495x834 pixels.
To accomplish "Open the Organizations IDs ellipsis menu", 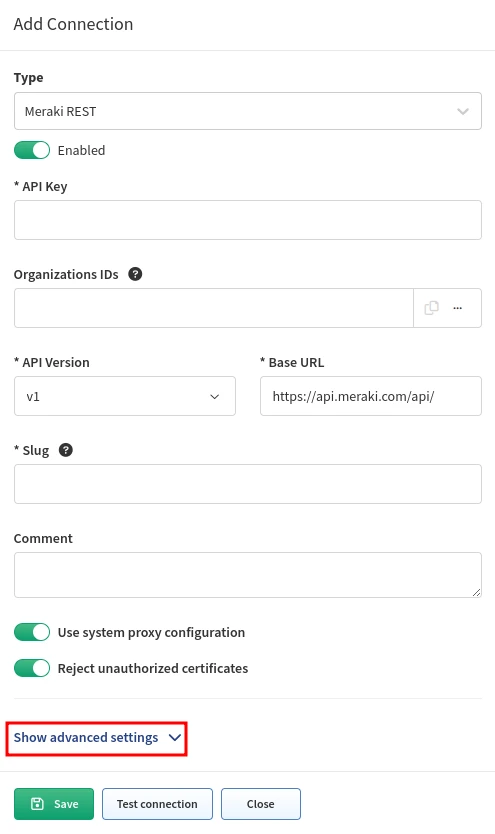I will (x=457, y=308).
